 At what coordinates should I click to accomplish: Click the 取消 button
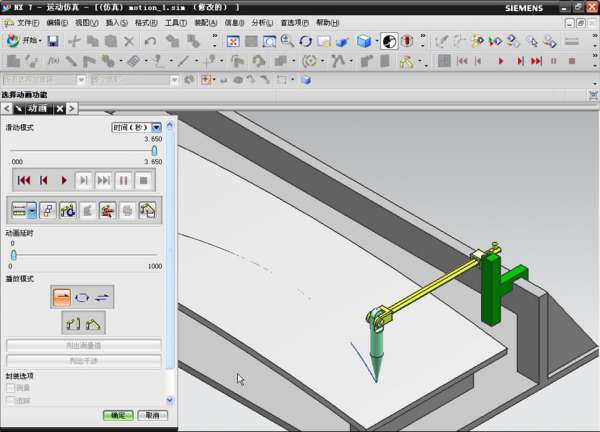151,414
